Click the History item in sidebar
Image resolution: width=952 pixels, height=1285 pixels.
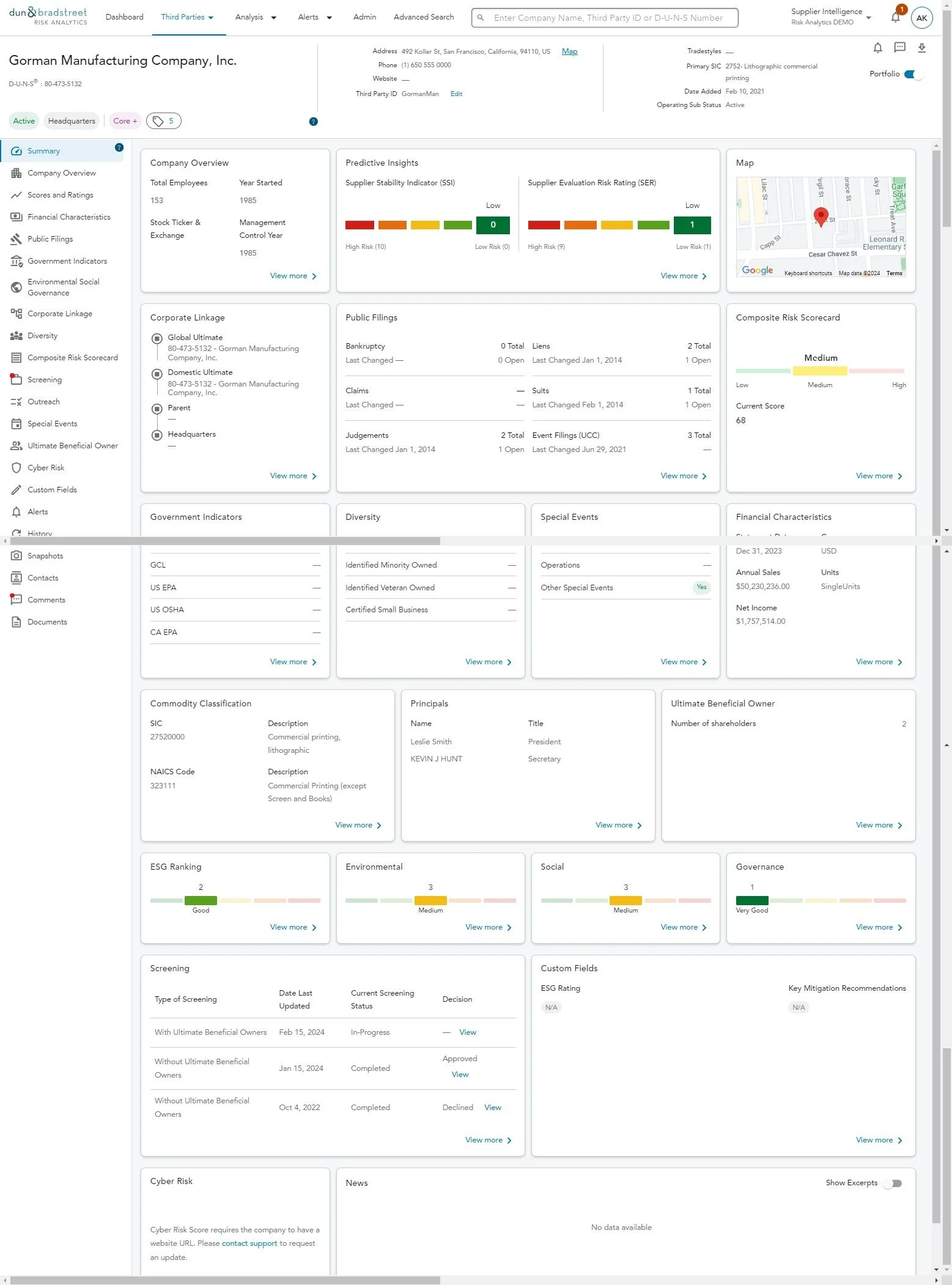pos(40,533)
